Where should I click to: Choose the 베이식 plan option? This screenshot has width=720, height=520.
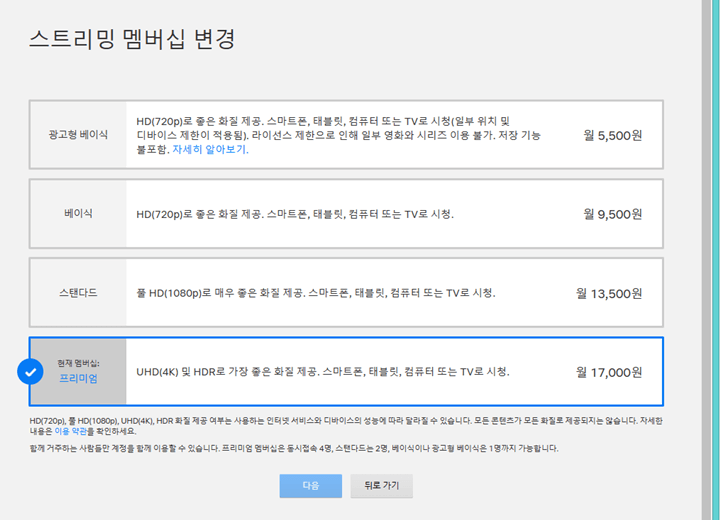coord(346,214)
